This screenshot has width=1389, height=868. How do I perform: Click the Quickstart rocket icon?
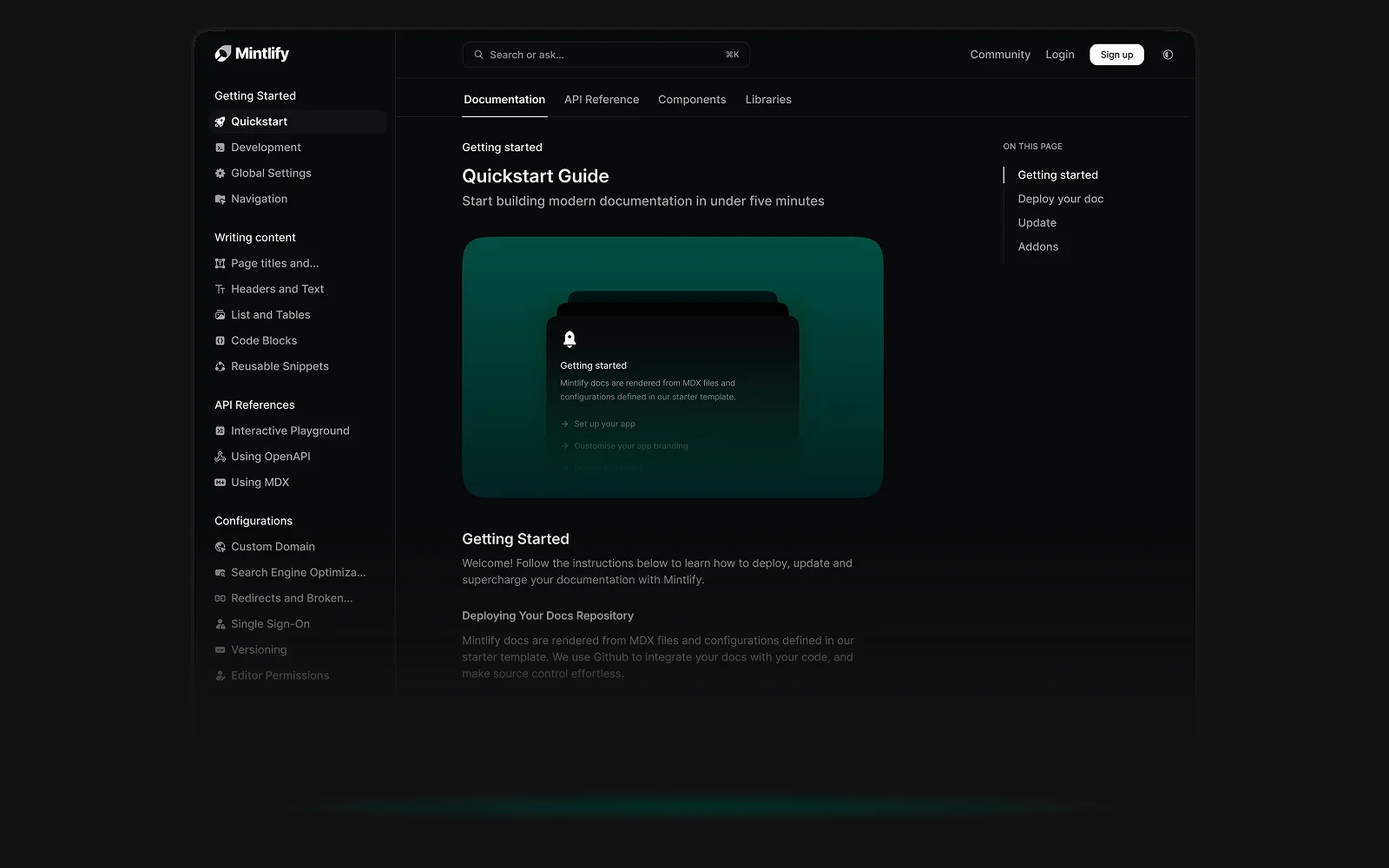[220, 122]
